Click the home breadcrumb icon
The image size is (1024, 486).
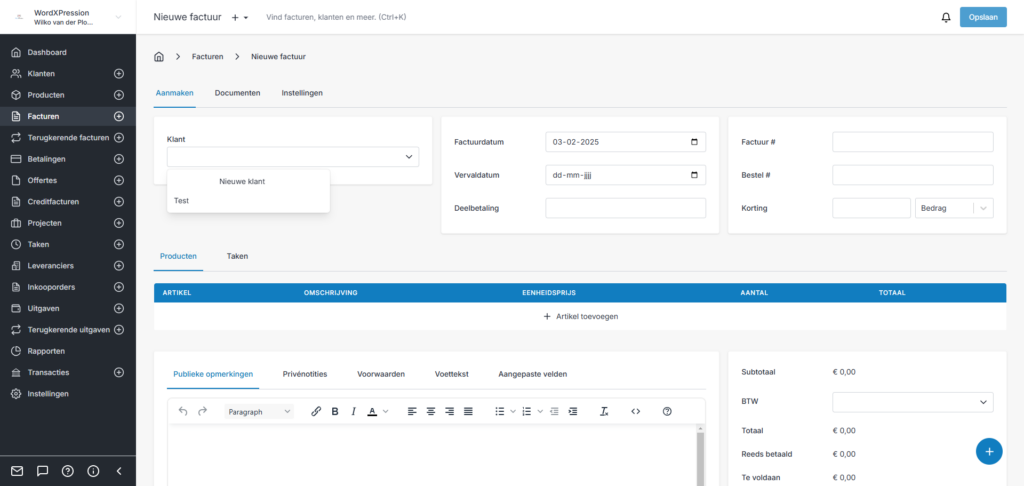coord(159,57)
